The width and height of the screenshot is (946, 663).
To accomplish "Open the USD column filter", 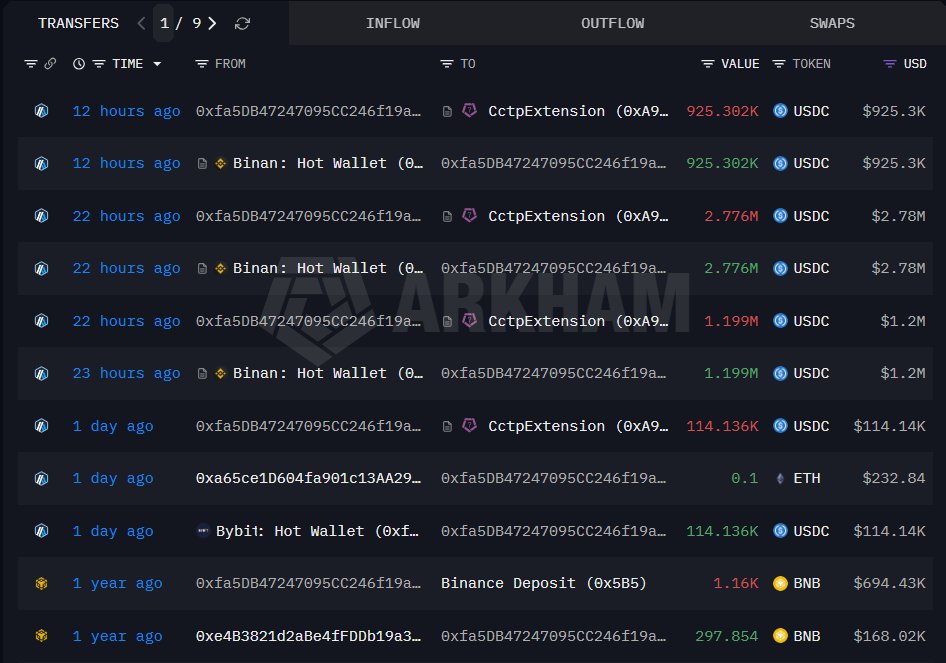I will click(890, 64).
